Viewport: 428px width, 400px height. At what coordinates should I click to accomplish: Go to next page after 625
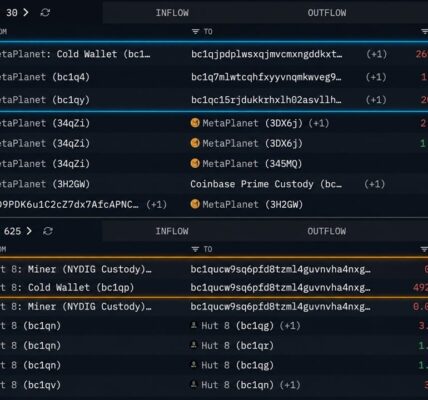29,231
